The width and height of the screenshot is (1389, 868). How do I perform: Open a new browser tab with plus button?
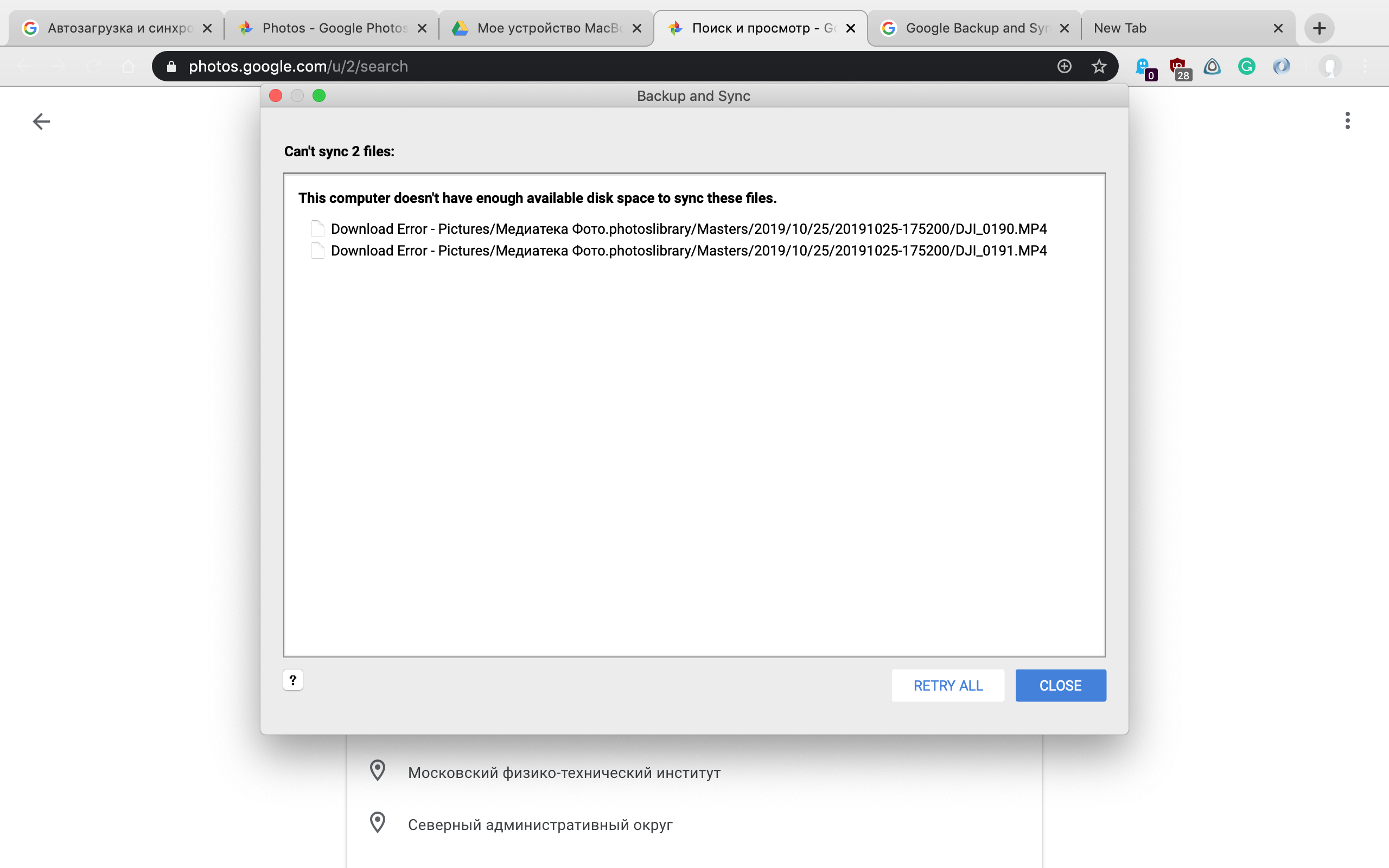(1319, 28)
